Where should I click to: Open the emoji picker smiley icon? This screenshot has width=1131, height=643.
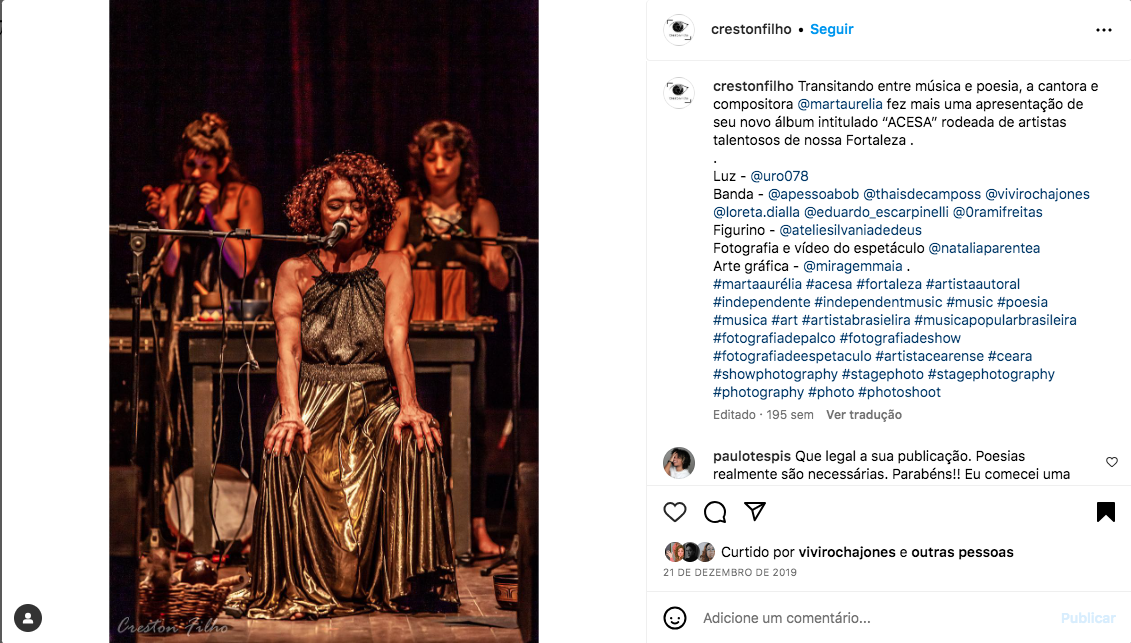(675, 618)
